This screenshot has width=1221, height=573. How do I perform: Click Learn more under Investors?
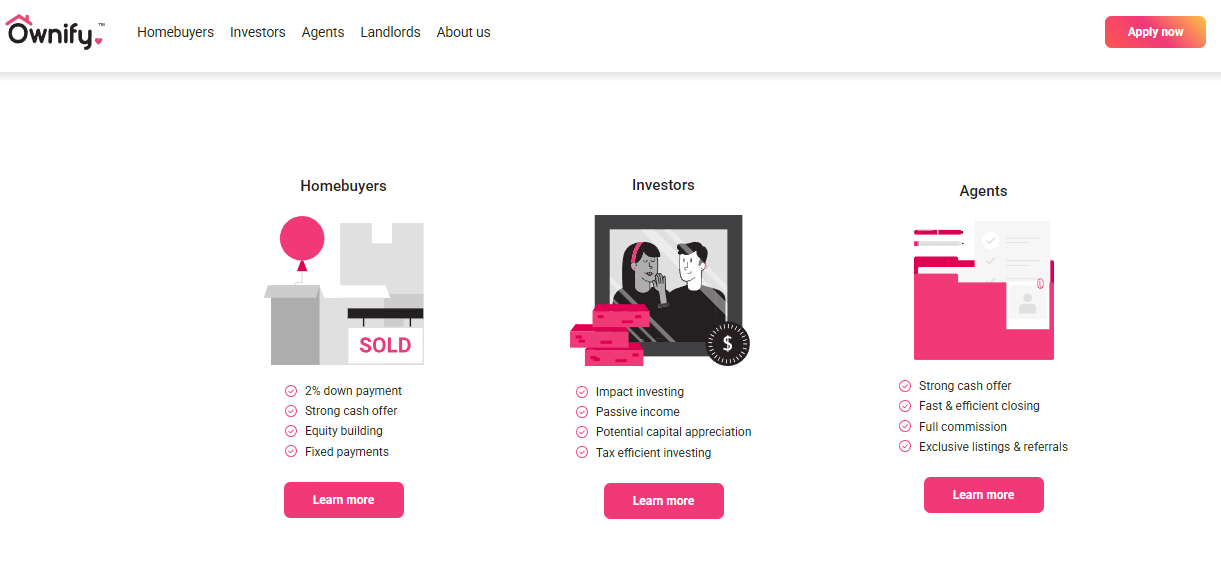click(663, 501)
